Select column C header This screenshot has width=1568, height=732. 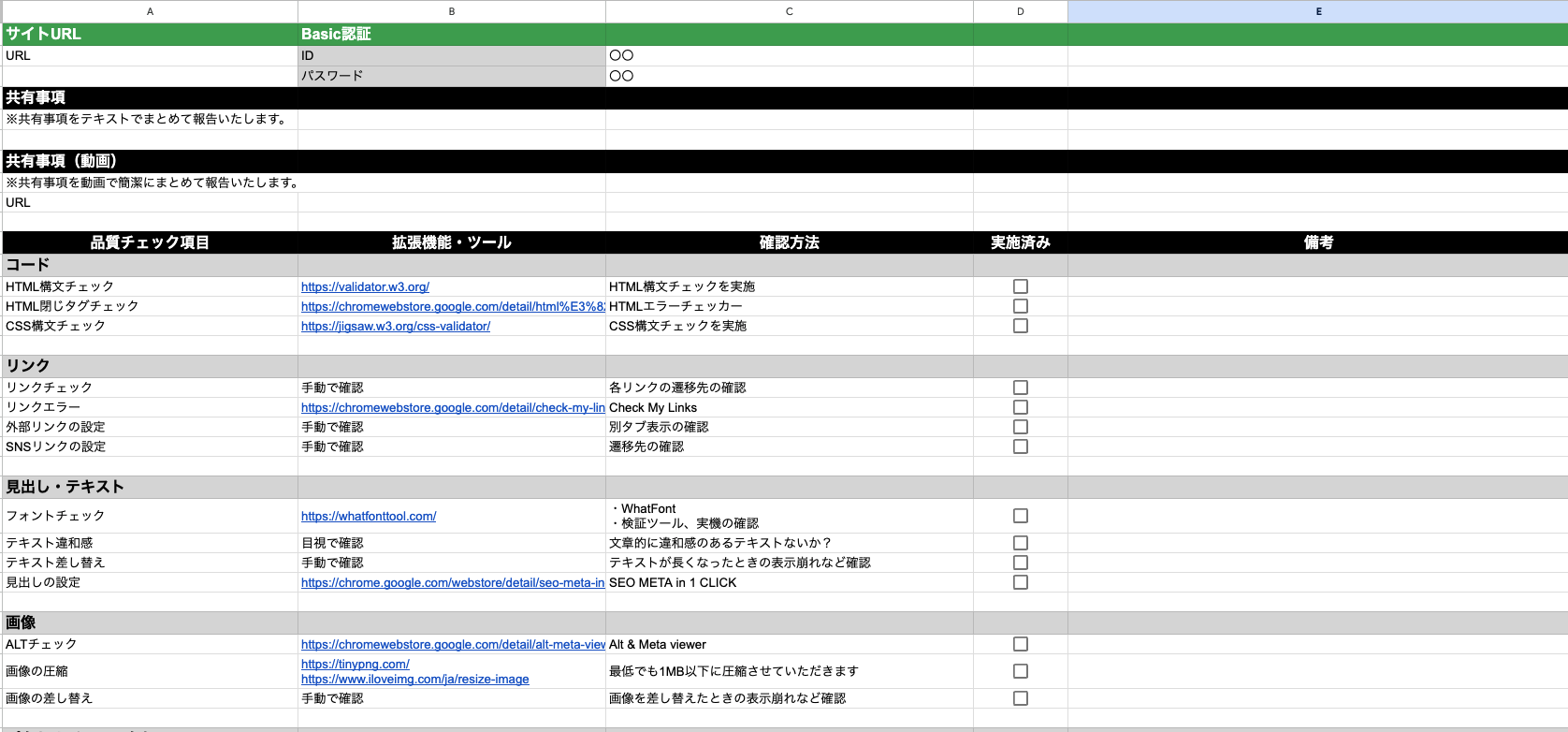pyautogui.click(x=790, y=11)
